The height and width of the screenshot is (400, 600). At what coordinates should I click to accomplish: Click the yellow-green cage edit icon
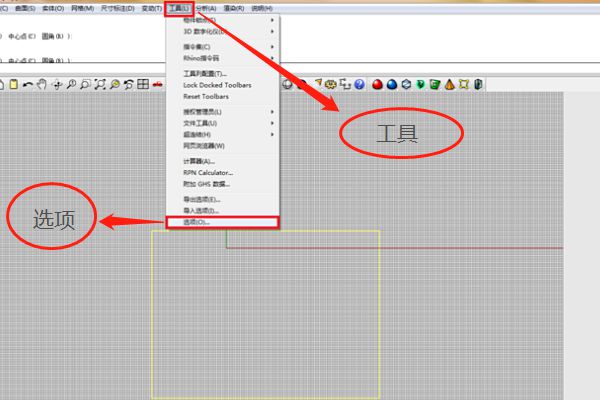click(464, 84)
